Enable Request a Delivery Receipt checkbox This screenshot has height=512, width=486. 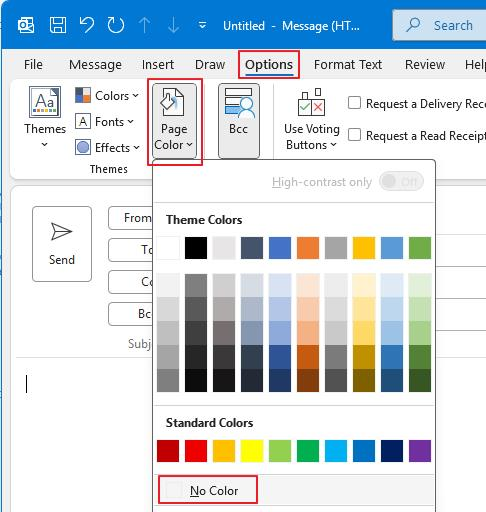pyautogui.click(x=354, y=103)
